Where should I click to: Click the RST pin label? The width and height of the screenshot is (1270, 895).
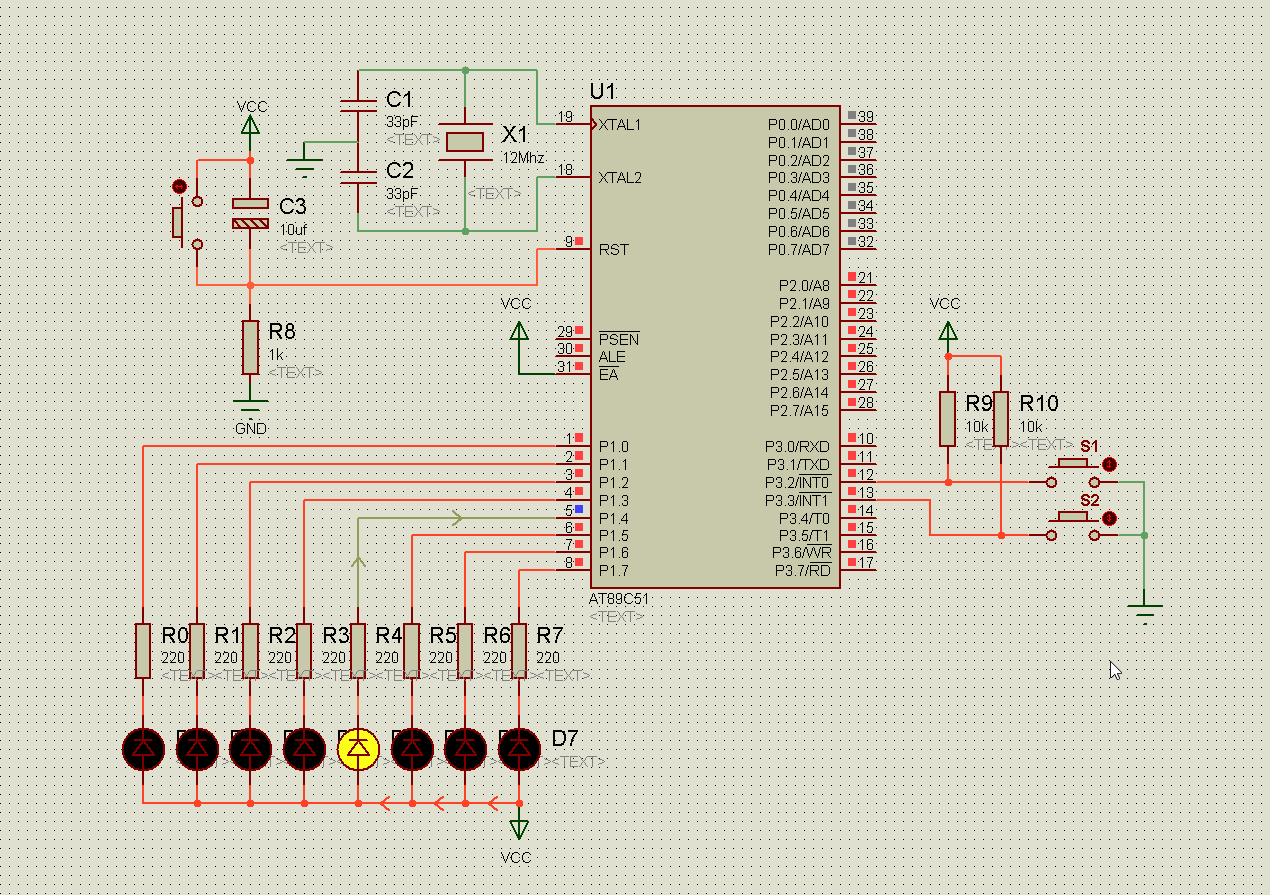tap(613, 249)
